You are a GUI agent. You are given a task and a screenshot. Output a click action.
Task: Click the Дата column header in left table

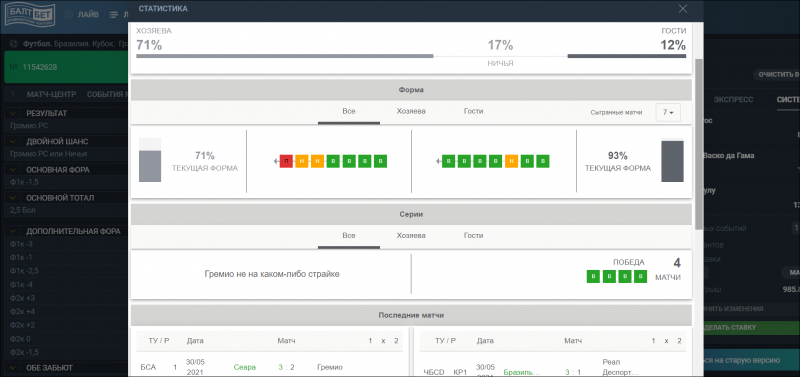coord(195,341)
